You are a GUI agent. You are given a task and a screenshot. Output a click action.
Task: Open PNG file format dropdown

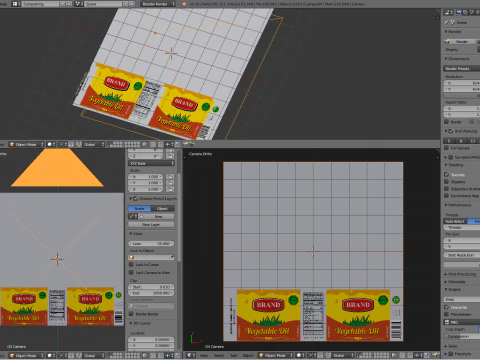(x=462, y=322)
